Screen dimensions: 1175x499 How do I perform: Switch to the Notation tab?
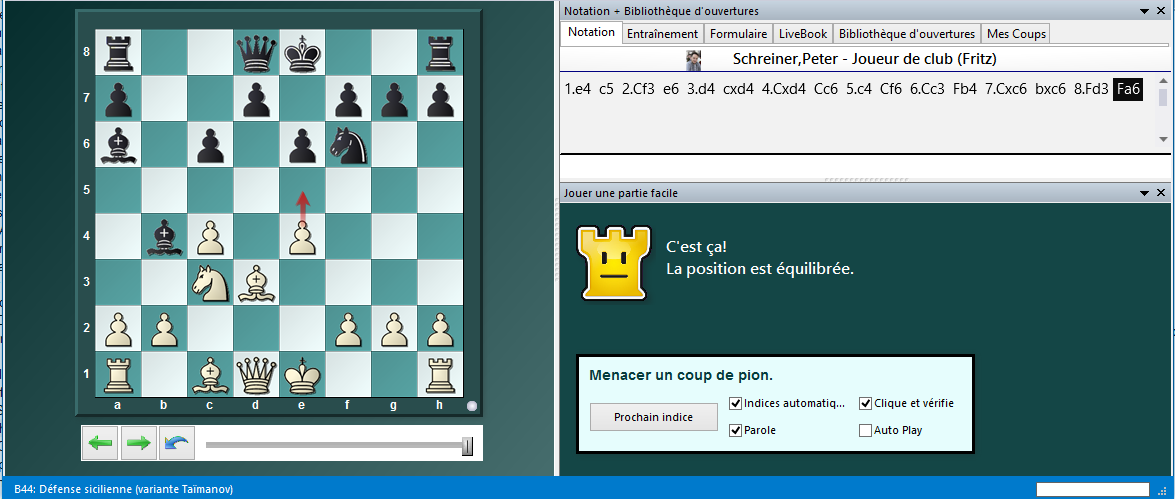click(591, 32)
